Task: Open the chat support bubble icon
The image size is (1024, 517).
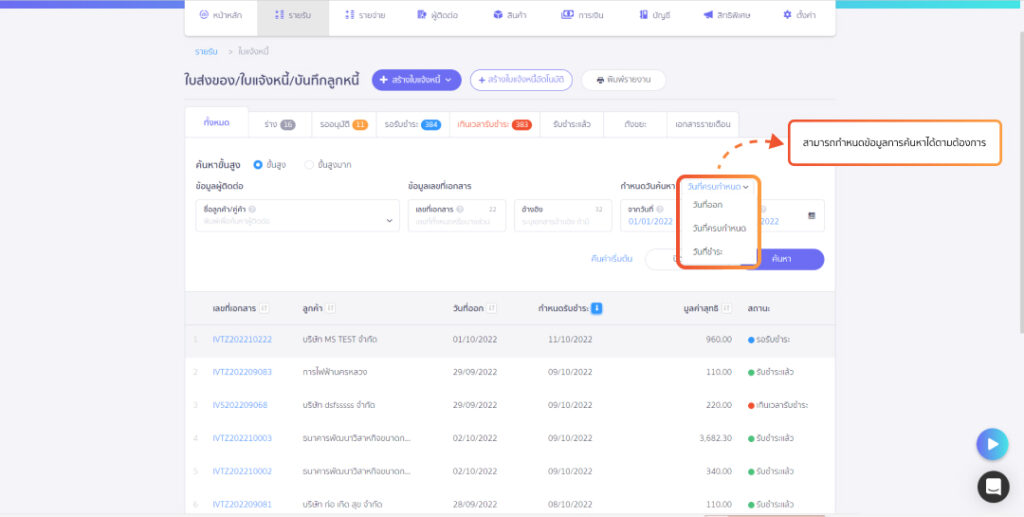Action: click(x=992, y=487)
